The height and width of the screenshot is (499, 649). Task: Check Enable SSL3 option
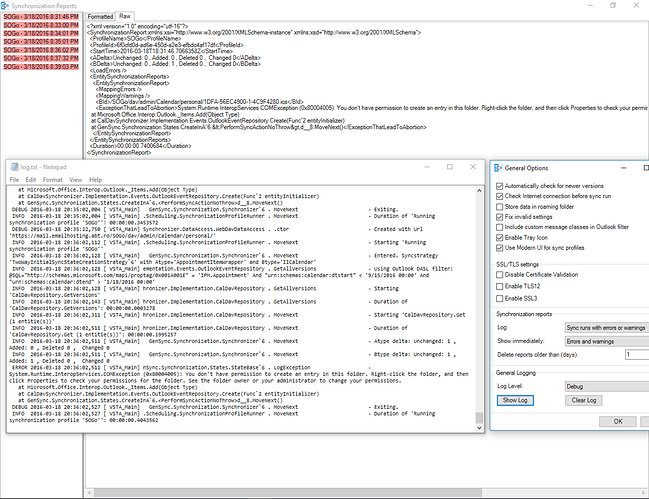(500, 298)
